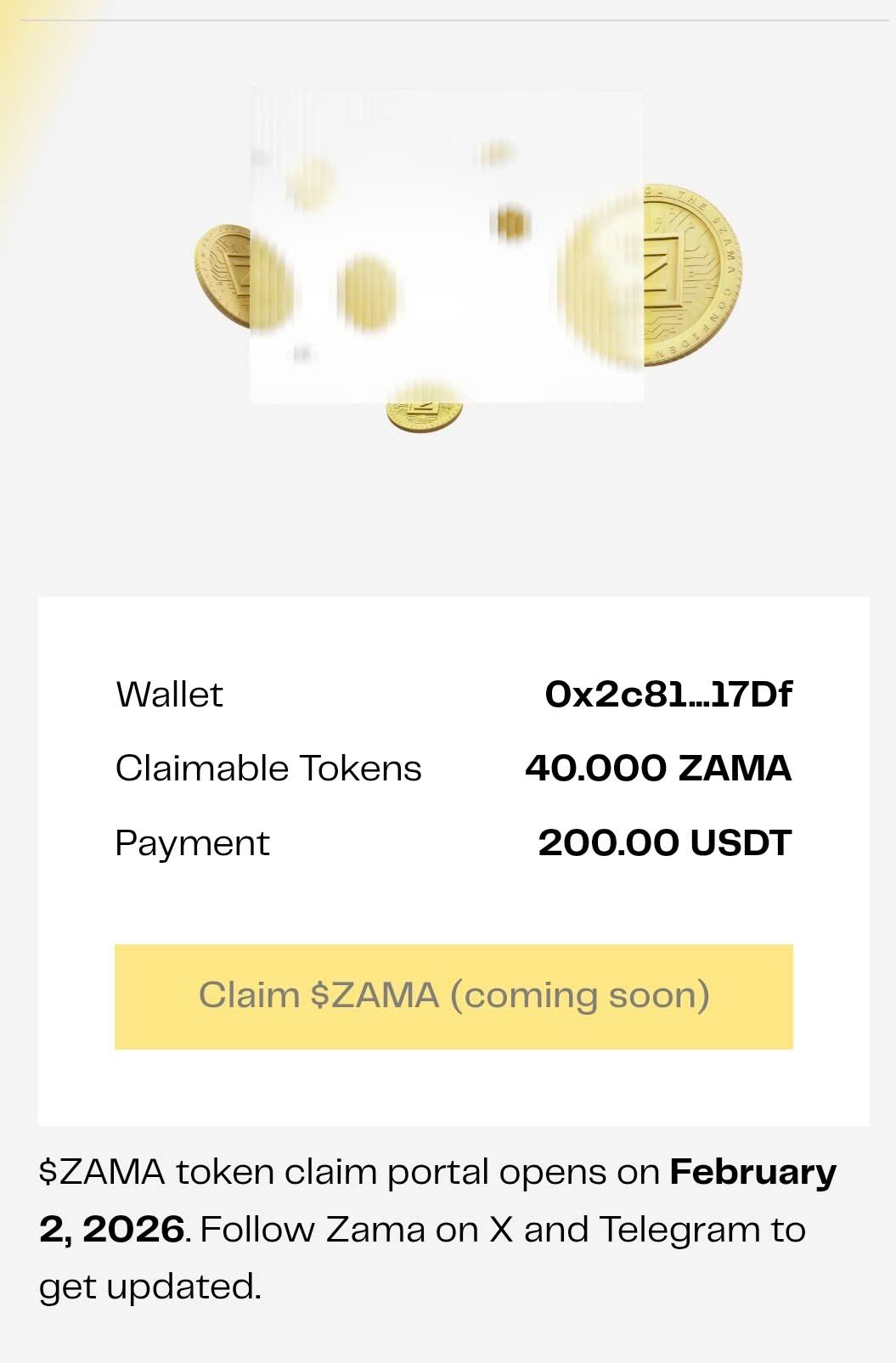Click the bold "2, 2026" date text
Image resolution: width=896 pixels, height=1363 pixels.
pyautogui.click(x=111, y=1229)
